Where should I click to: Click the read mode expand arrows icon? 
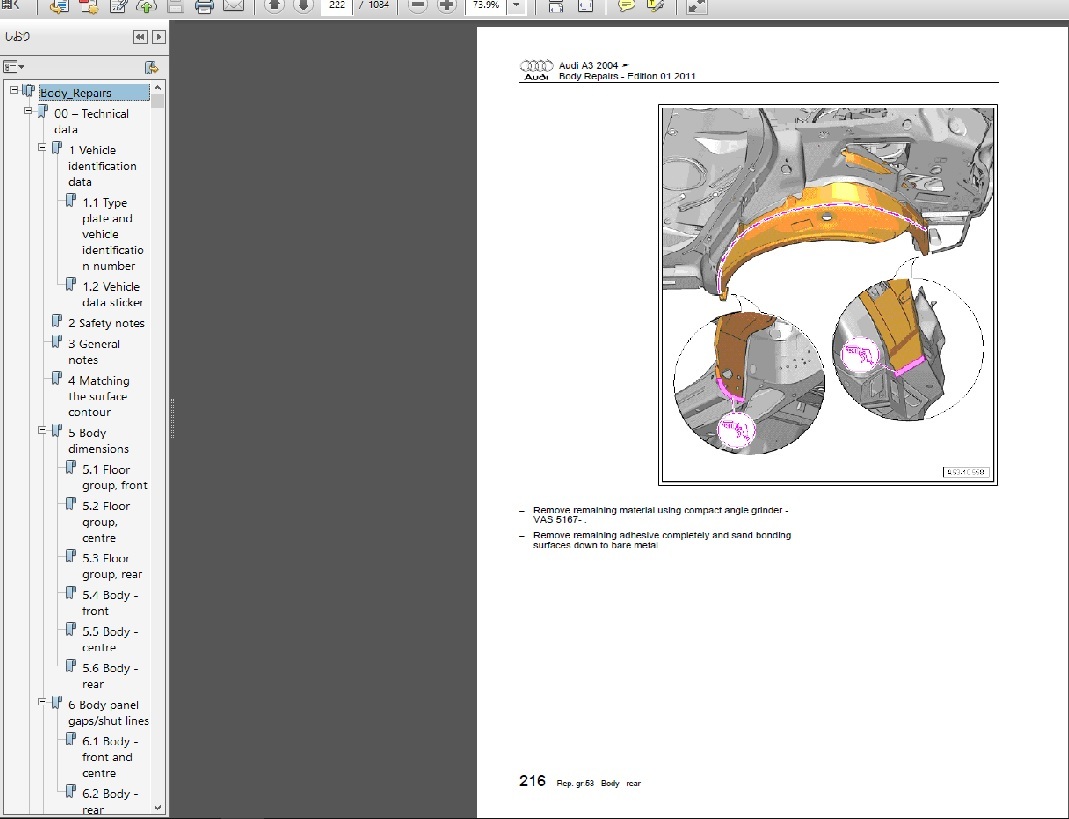coord(696,6)
